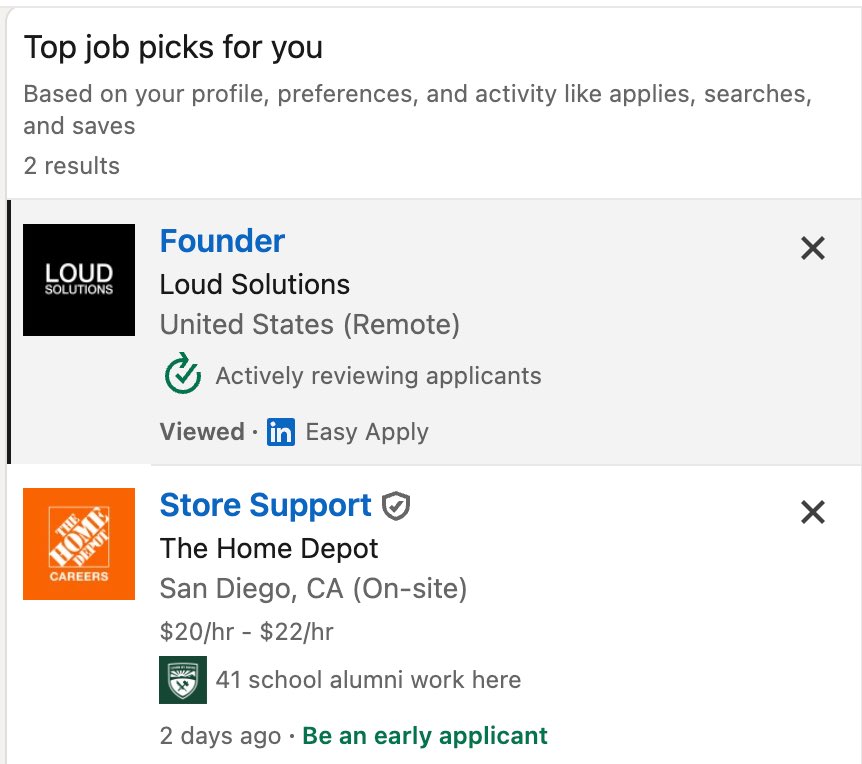Image resolution: width=862 pixels, height=764 pixels.
Task: Click the Loud Solutions company name
Action: coord(255,284)
